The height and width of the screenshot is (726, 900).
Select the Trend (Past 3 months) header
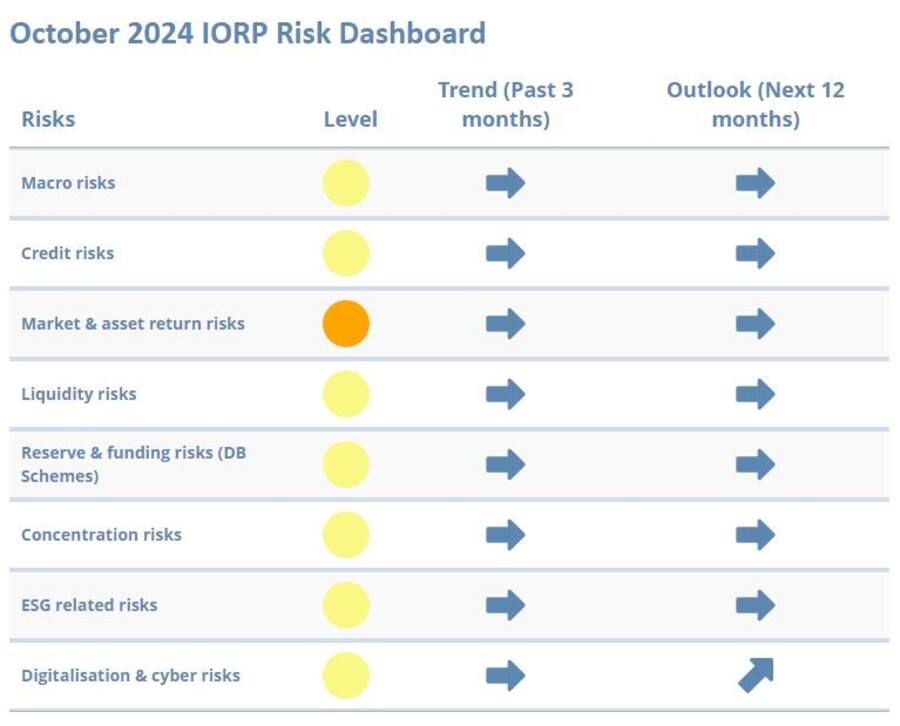pyautogui.click(x=505, y=104)
